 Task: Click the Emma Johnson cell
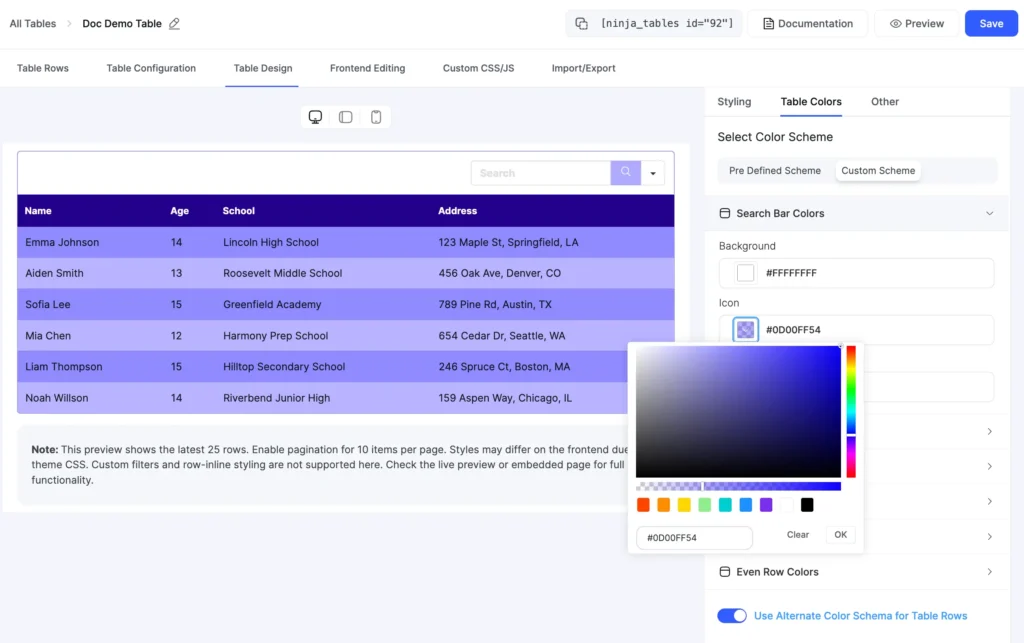tap(62, 242)
